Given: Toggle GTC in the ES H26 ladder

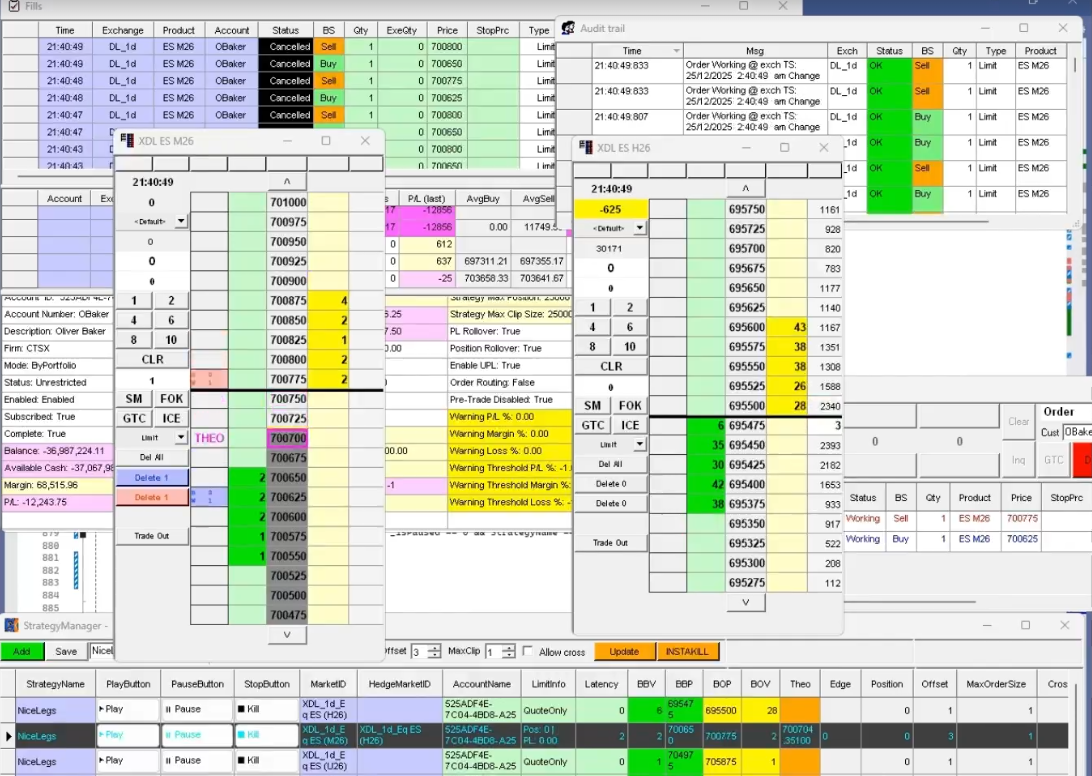Looking at the screenshot, I should click(x=593, y=425).
